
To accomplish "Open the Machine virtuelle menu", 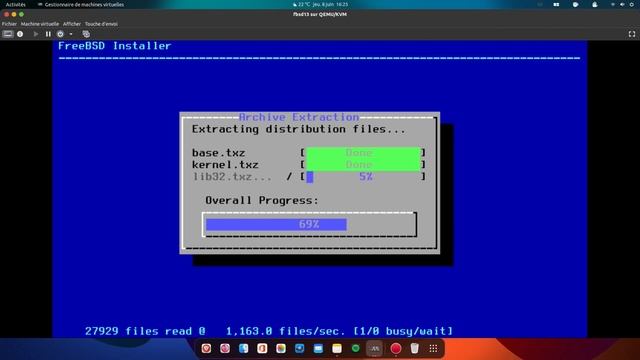I will click(40, 24).
